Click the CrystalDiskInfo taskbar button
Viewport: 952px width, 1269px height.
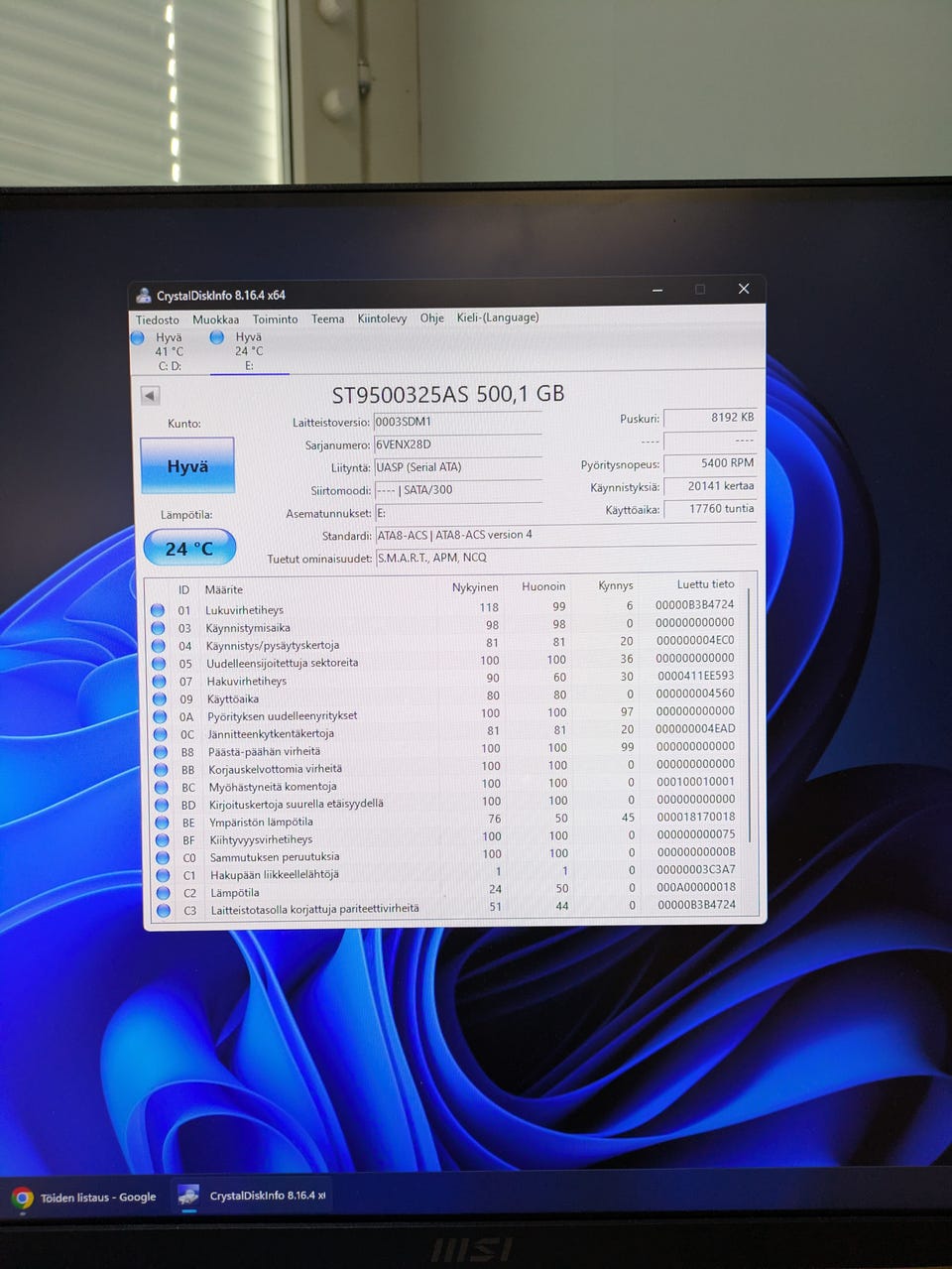coord(254,1196)
